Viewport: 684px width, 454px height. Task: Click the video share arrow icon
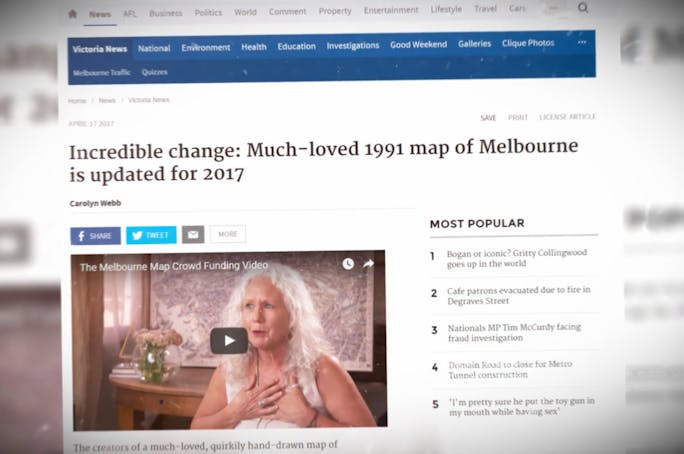[x=369, y=264]
